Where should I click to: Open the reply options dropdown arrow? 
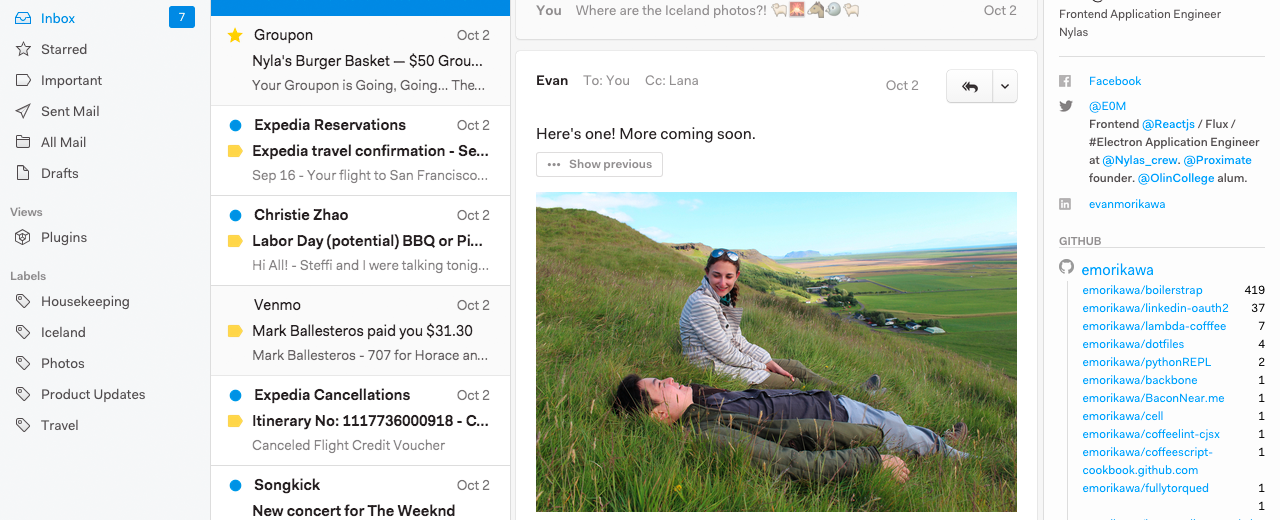[1004, 87]
